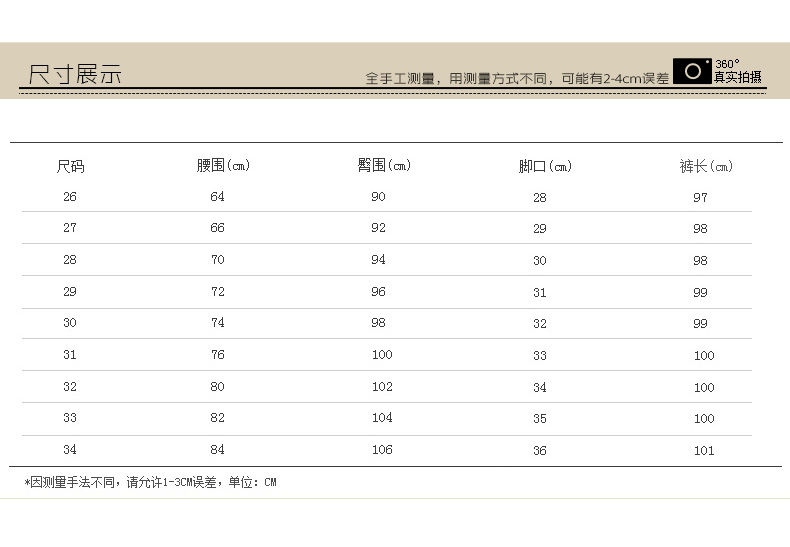Select the 臀围(cm) column header
790x547 pixels.
[x=384, y=165]
